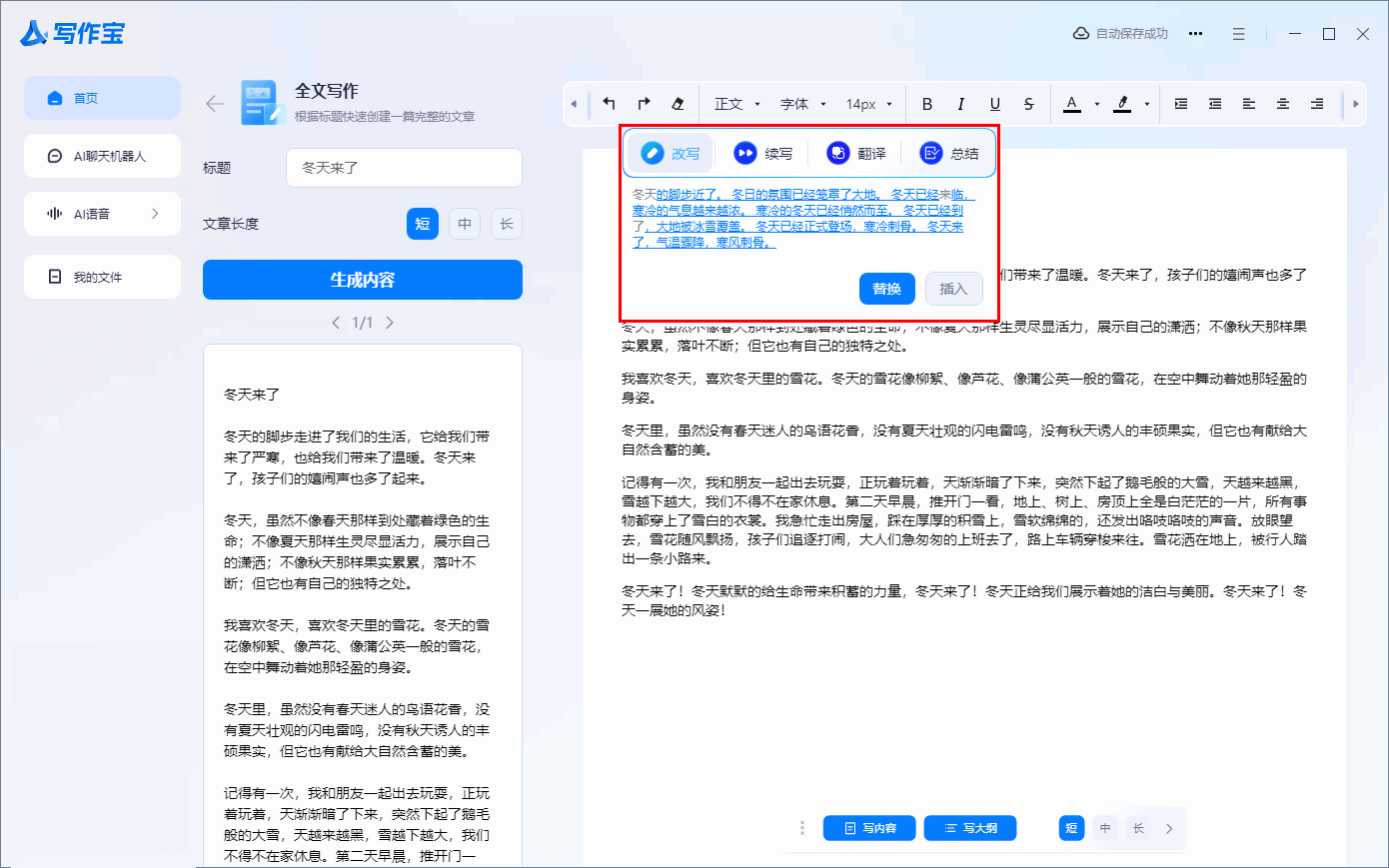Decrease paragraph indent
This screenshot has height=868, width=1389.
1215,104
